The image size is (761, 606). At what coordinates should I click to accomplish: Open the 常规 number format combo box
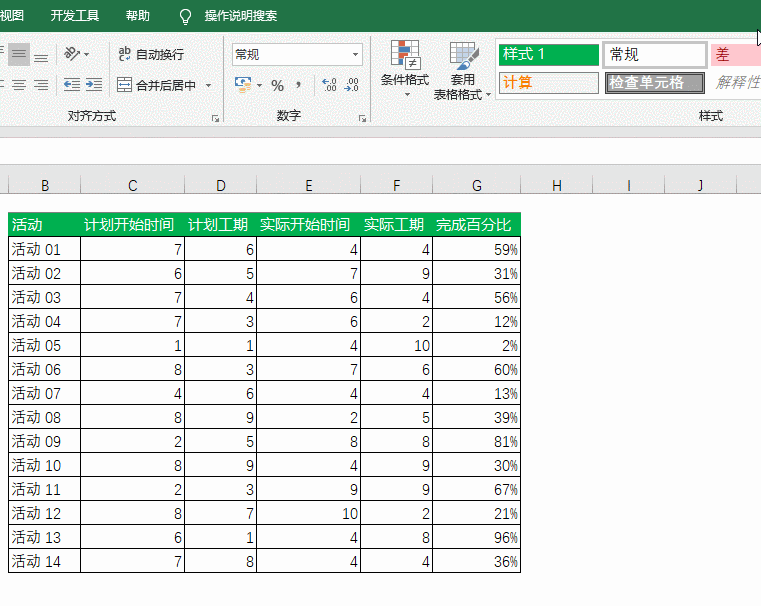pos(297,54)
